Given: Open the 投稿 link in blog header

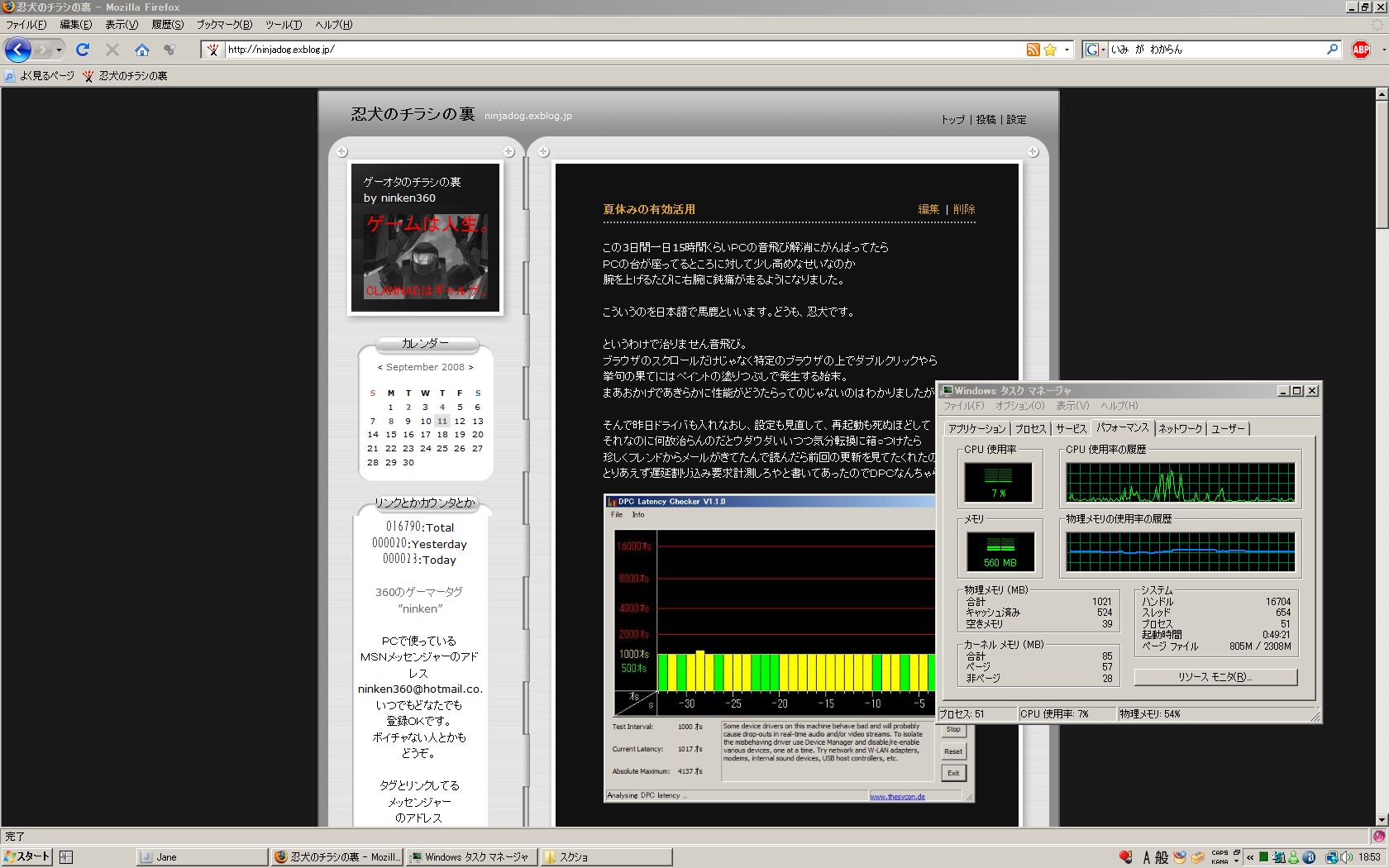Looking at the screenshot, I should 986,120.
